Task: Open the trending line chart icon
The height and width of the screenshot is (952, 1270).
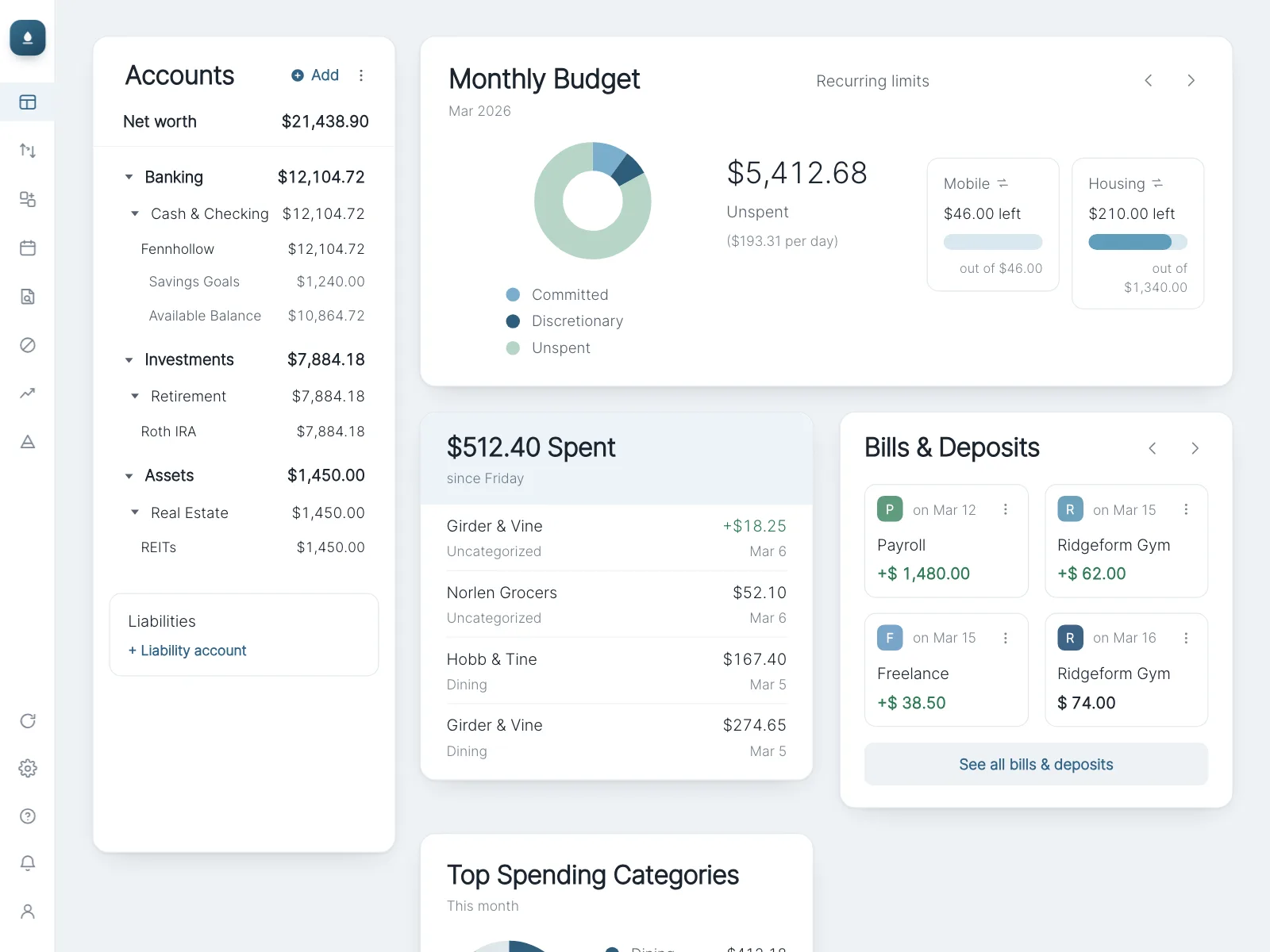Action: (x=28, y=393)
